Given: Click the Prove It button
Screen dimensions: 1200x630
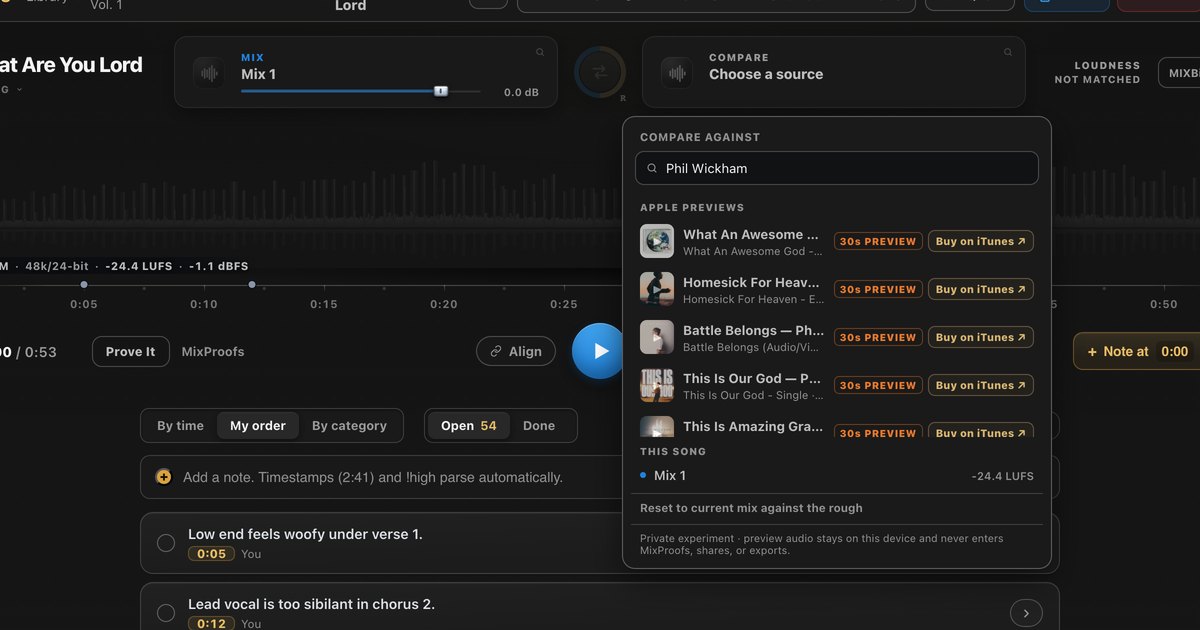Looking at the screenshot, I should [131, 351].
